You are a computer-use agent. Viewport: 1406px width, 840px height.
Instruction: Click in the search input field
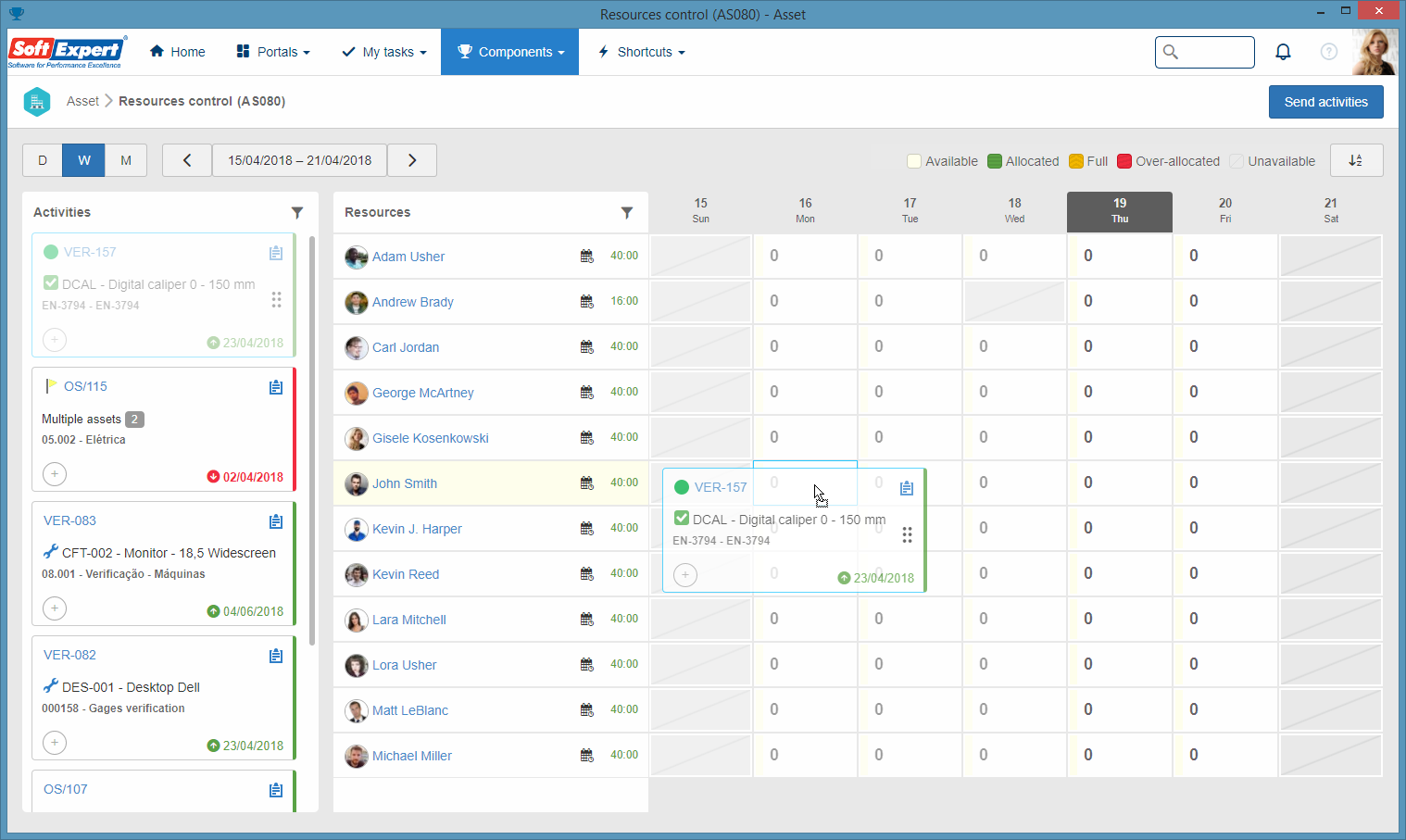pyautogui.click(x=1205, y=52)
